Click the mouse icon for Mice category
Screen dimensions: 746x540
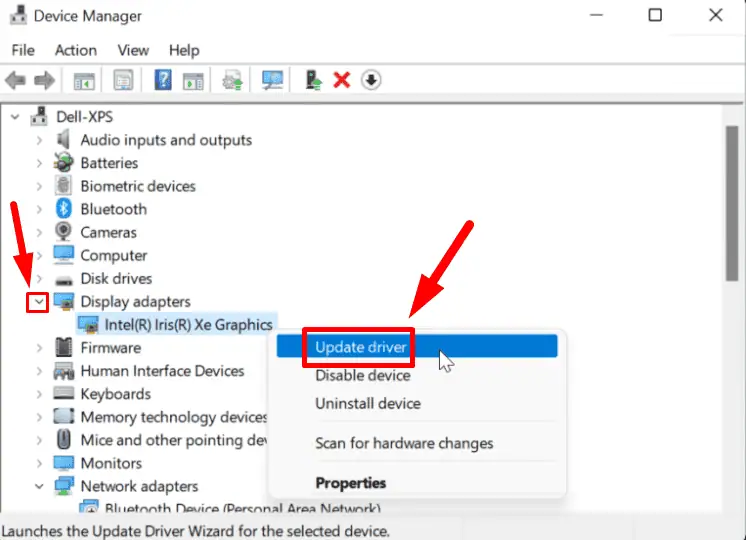(x=63, y=440)
